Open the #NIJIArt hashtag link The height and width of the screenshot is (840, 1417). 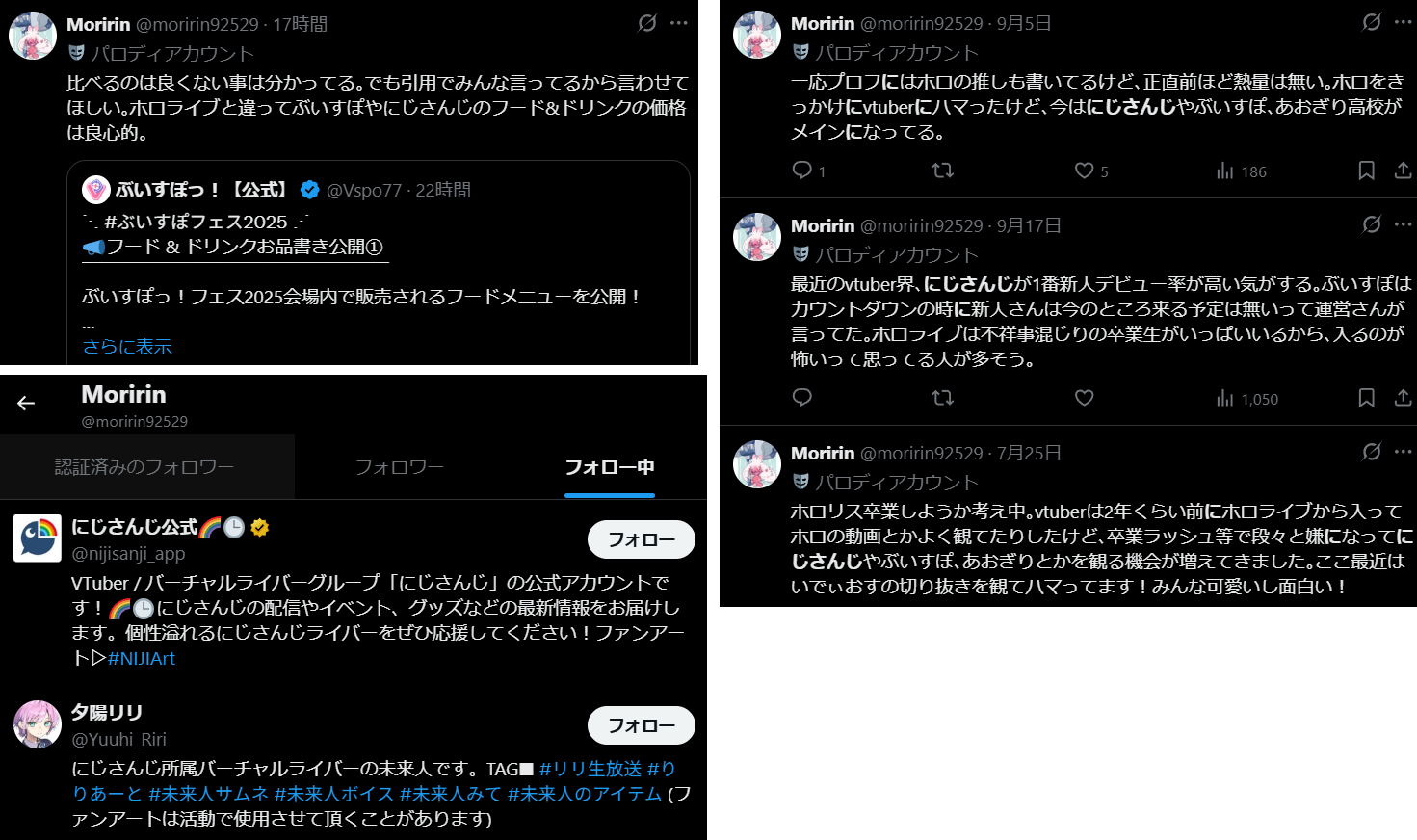pyautogui.click(x=142, y=659)
